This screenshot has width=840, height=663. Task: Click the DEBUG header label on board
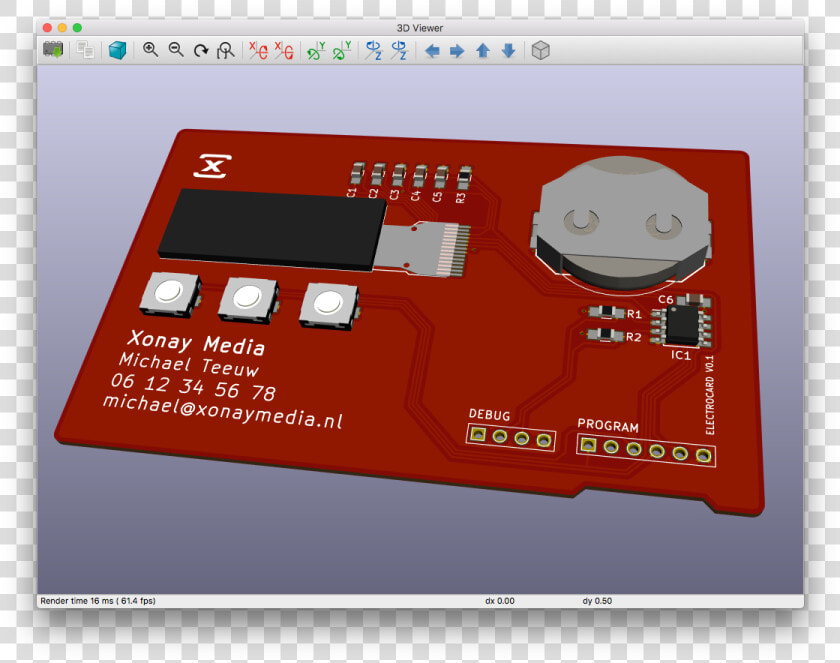pyautogui.click(x=489, y=415)
